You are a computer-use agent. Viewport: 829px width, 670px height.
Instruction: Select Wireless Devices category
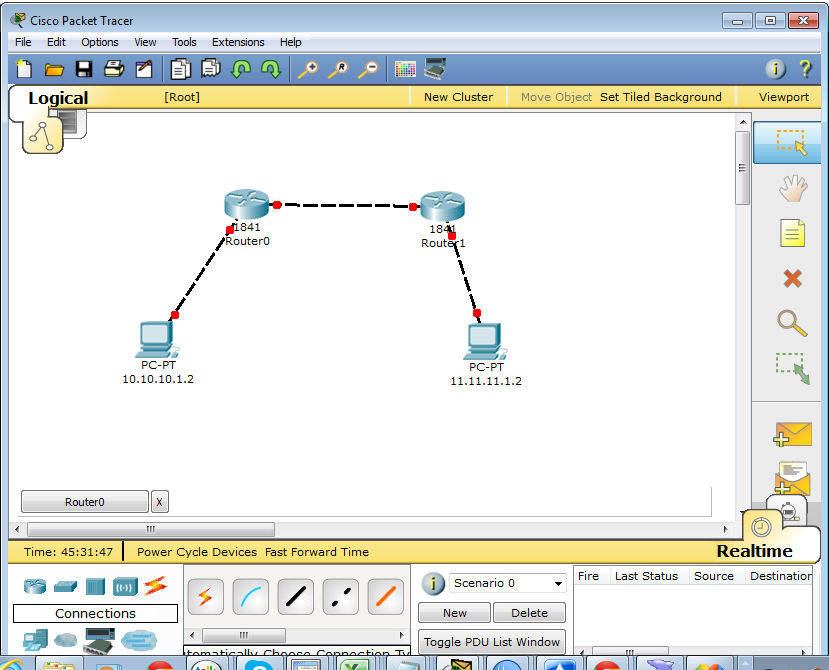pos(125,586)
